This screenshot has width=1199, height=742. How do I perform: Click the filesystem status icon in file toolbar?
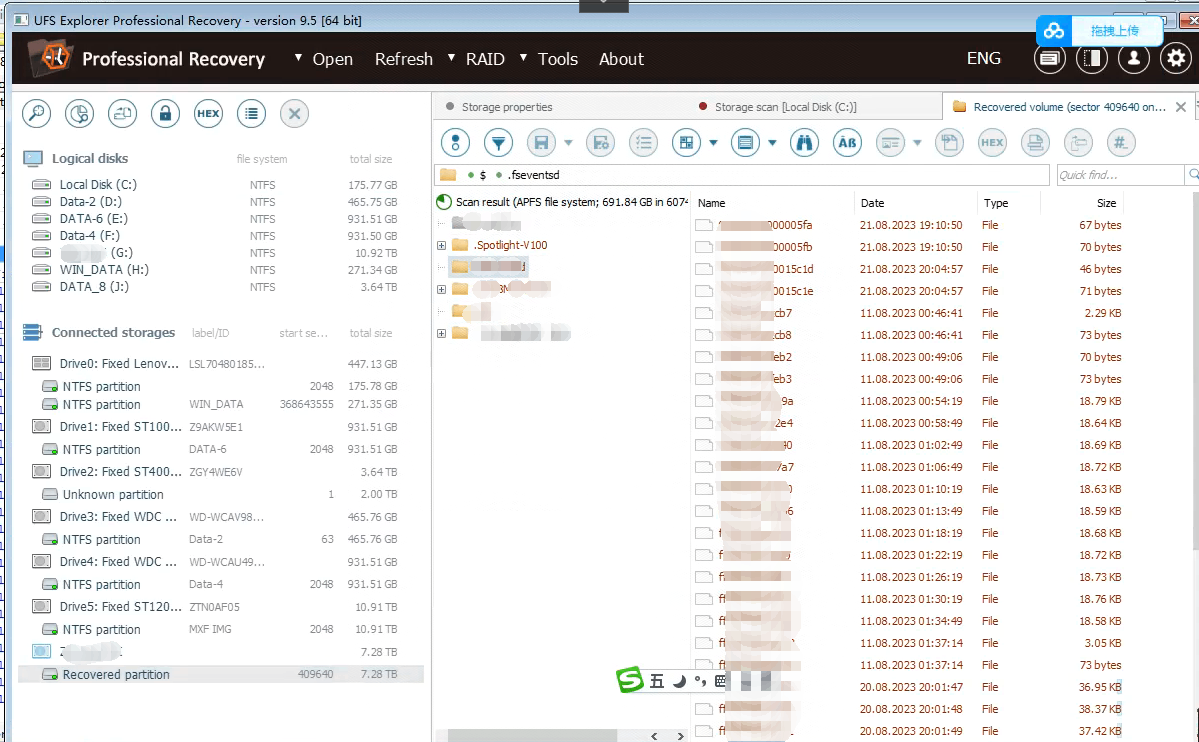click(x=456, y=142)
